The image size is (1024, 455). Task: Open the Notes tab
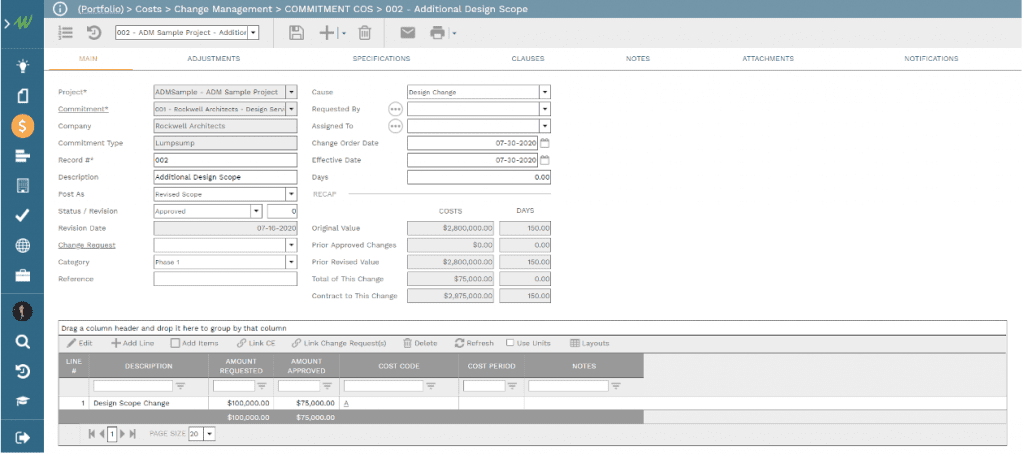tap(638, 59)
